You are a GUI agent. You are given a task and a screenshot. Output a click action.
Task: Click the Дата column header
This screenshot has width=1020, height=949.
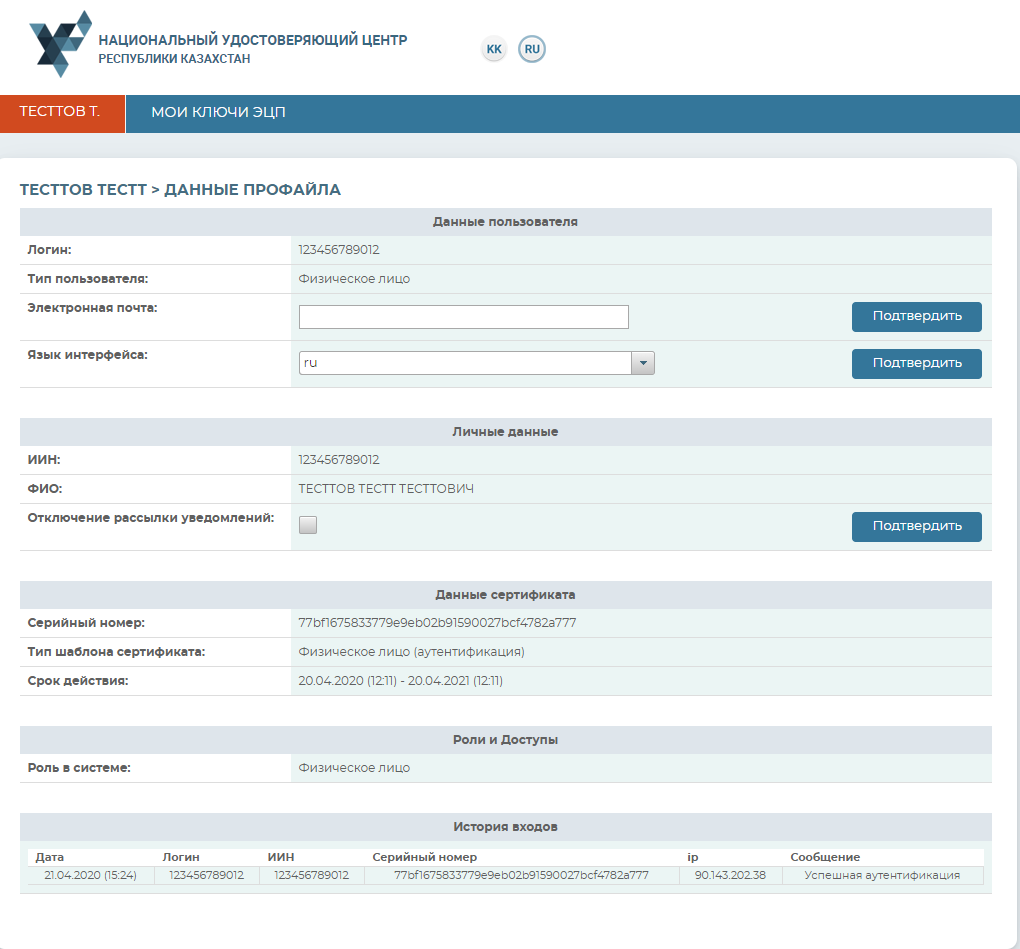(x=50, y=857)
